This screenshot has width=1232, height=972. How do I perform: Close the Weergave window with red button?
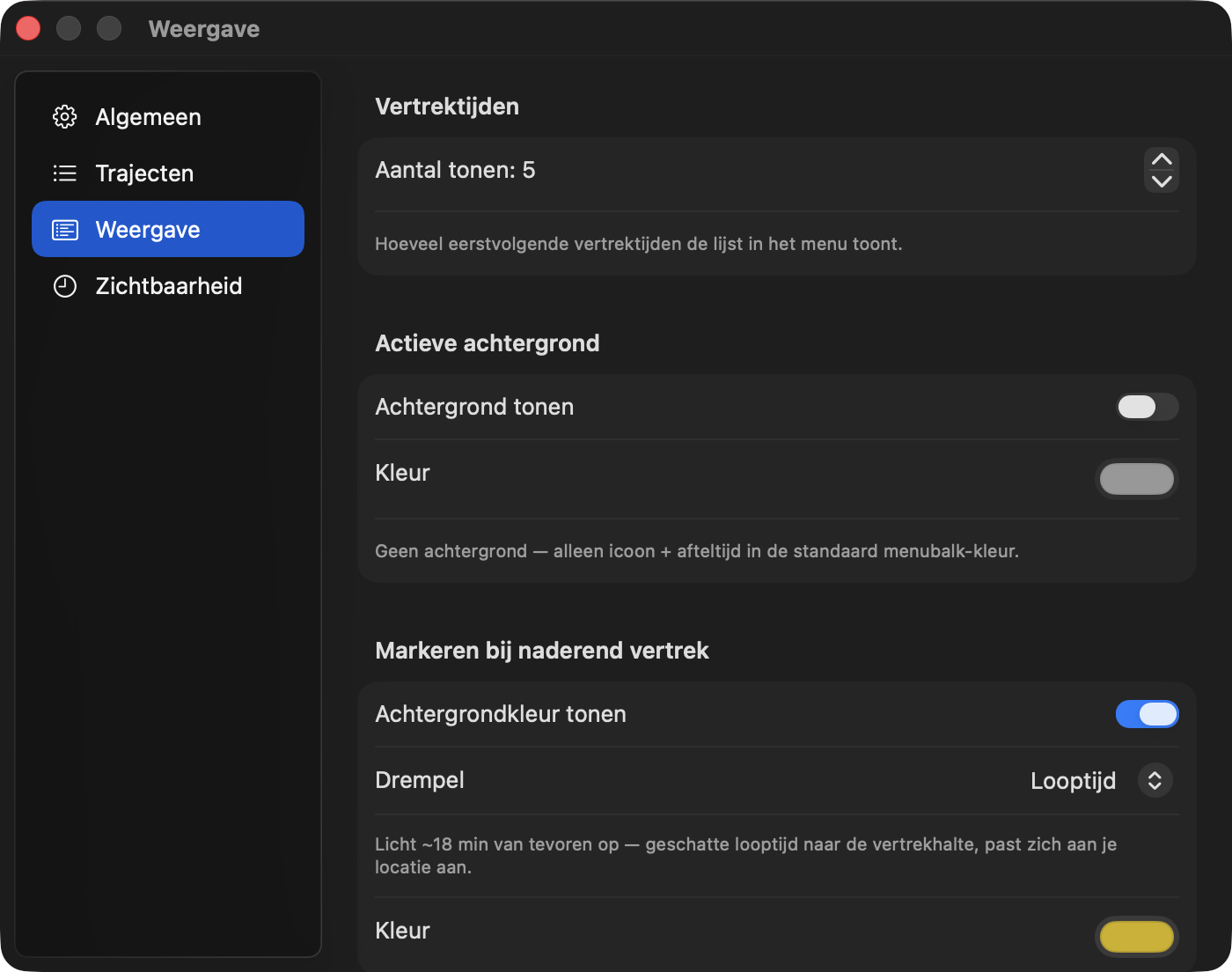[x=28, y=28]
